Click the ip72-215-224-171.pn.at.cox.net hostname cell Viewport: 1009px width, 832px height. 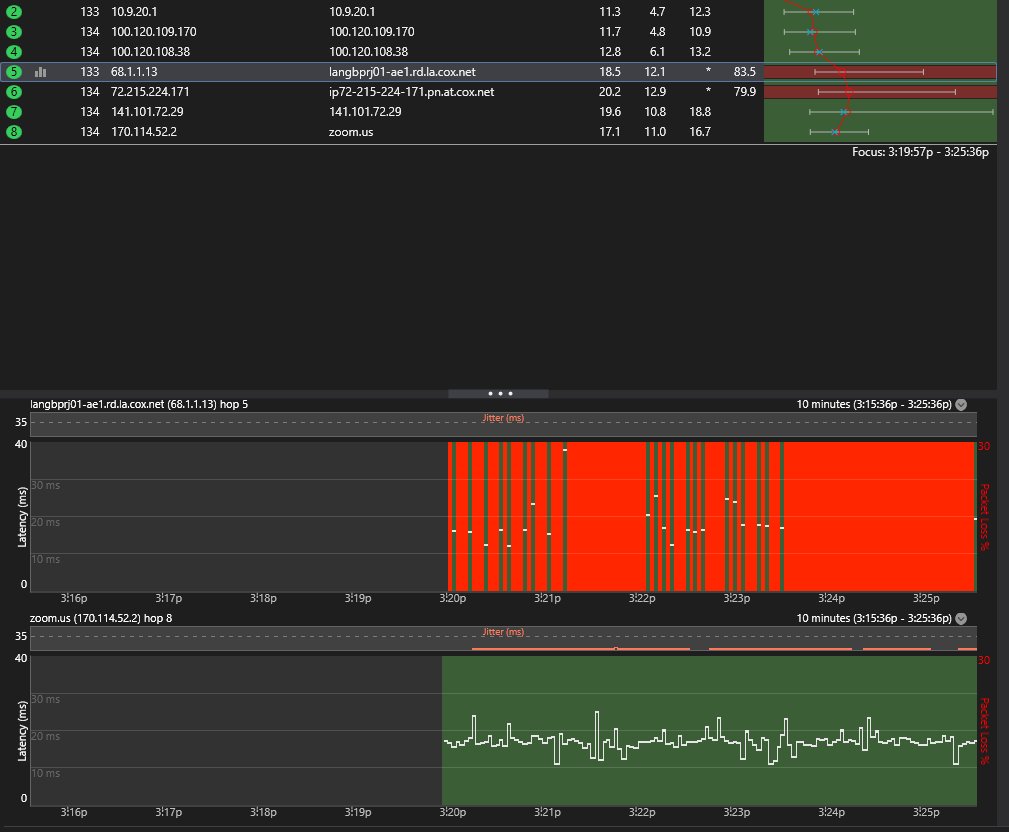tap(412, 91)
